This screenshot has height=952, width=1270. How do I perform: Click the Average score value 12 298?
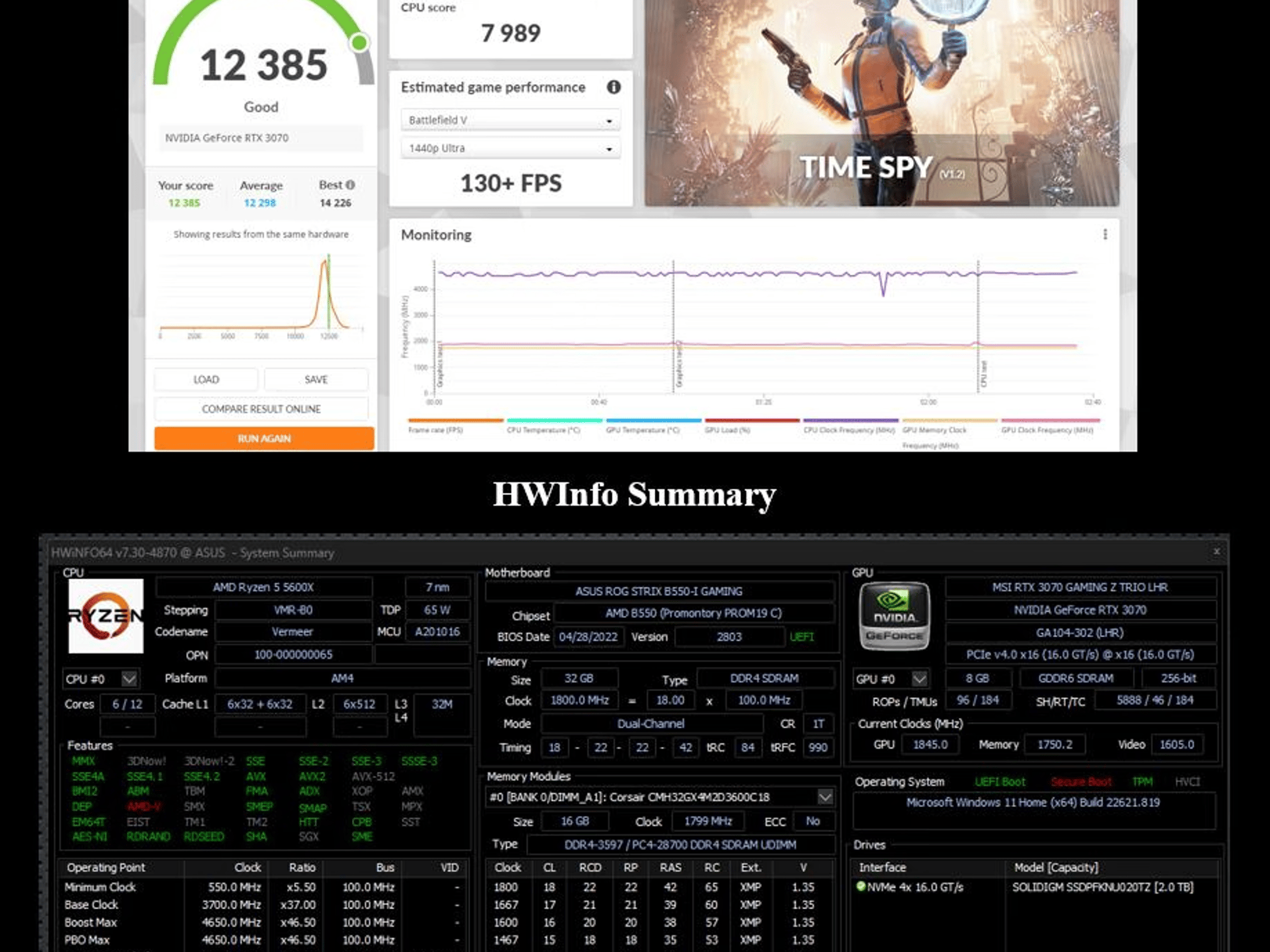point(260,203)
